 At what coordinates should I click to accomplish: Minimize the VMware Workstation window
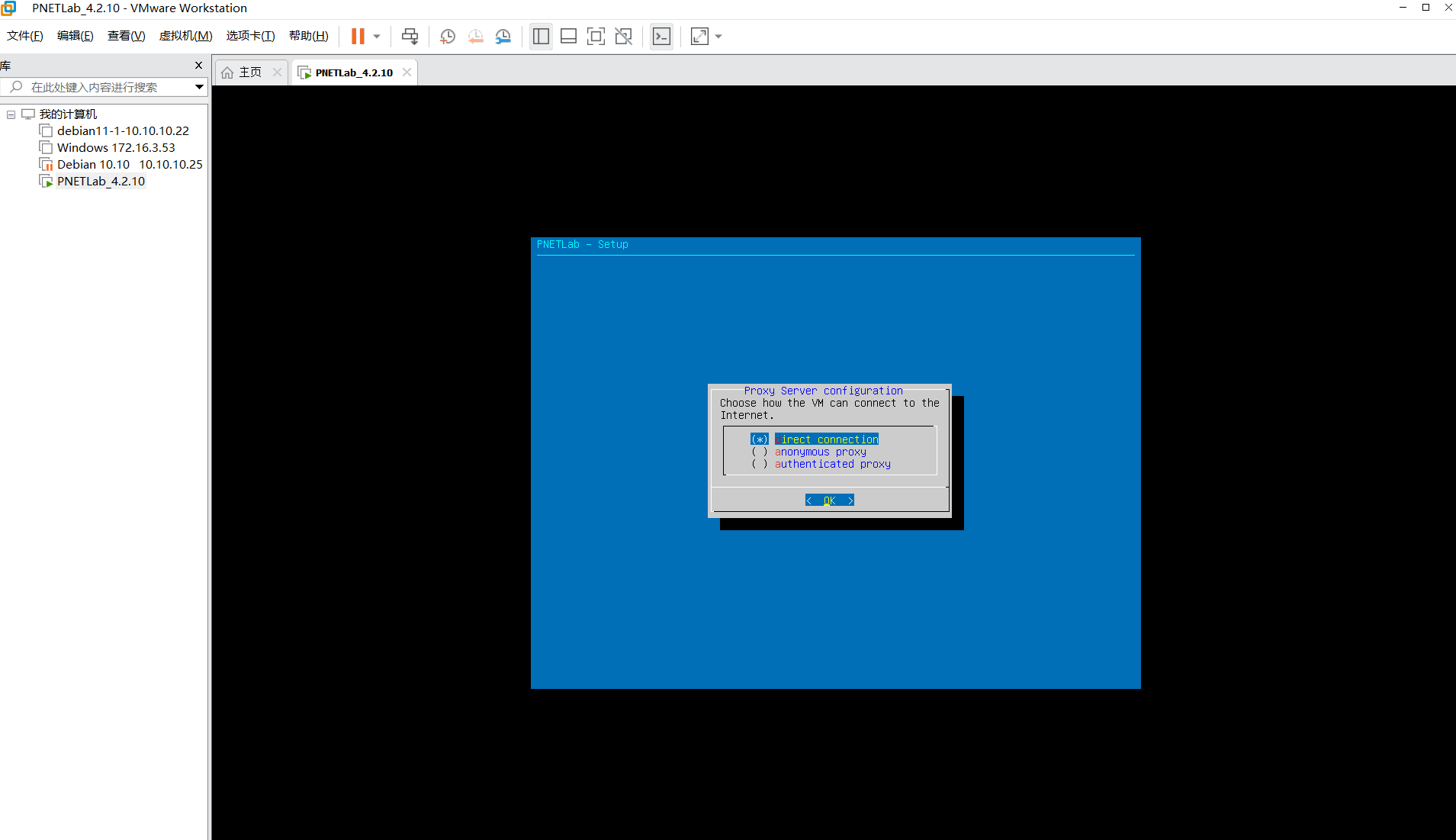coord(1403,8)
